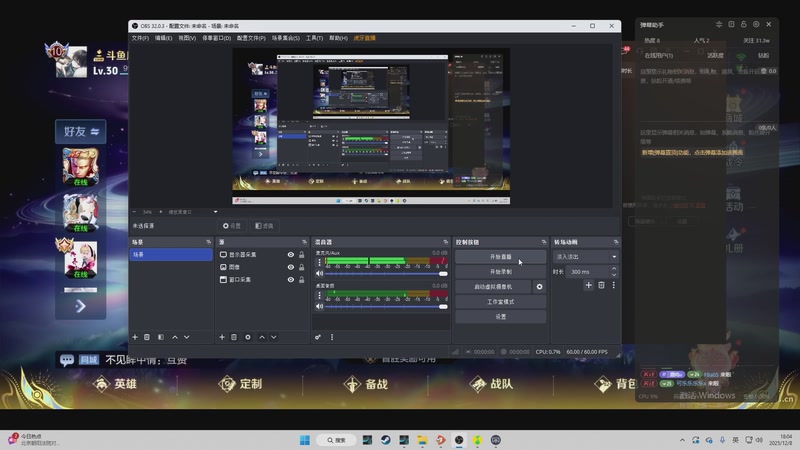Open orange Huya Live menu item
The image size is (800, 450).
(x=364, y=38)
